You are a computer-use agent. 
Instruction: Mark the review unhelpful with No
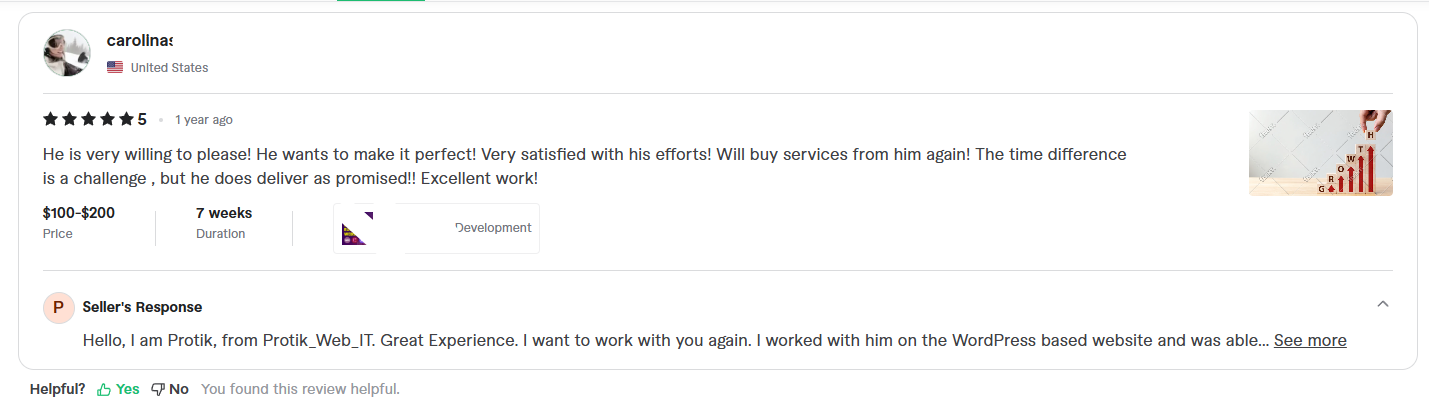click(x=170, y=389)
